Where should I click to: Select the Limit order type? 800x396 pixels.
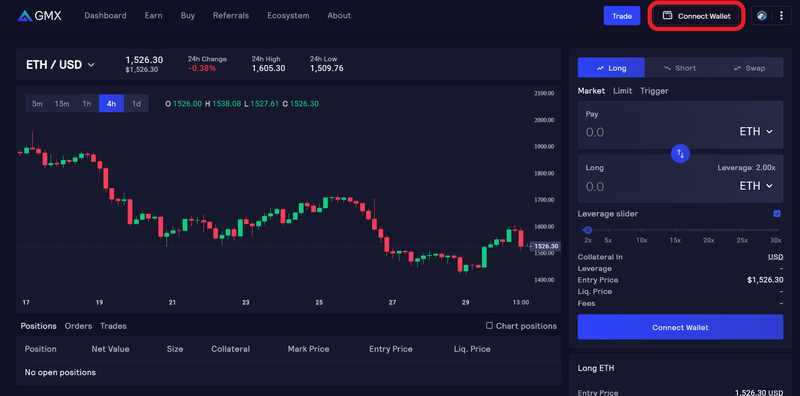pos(622,91)
